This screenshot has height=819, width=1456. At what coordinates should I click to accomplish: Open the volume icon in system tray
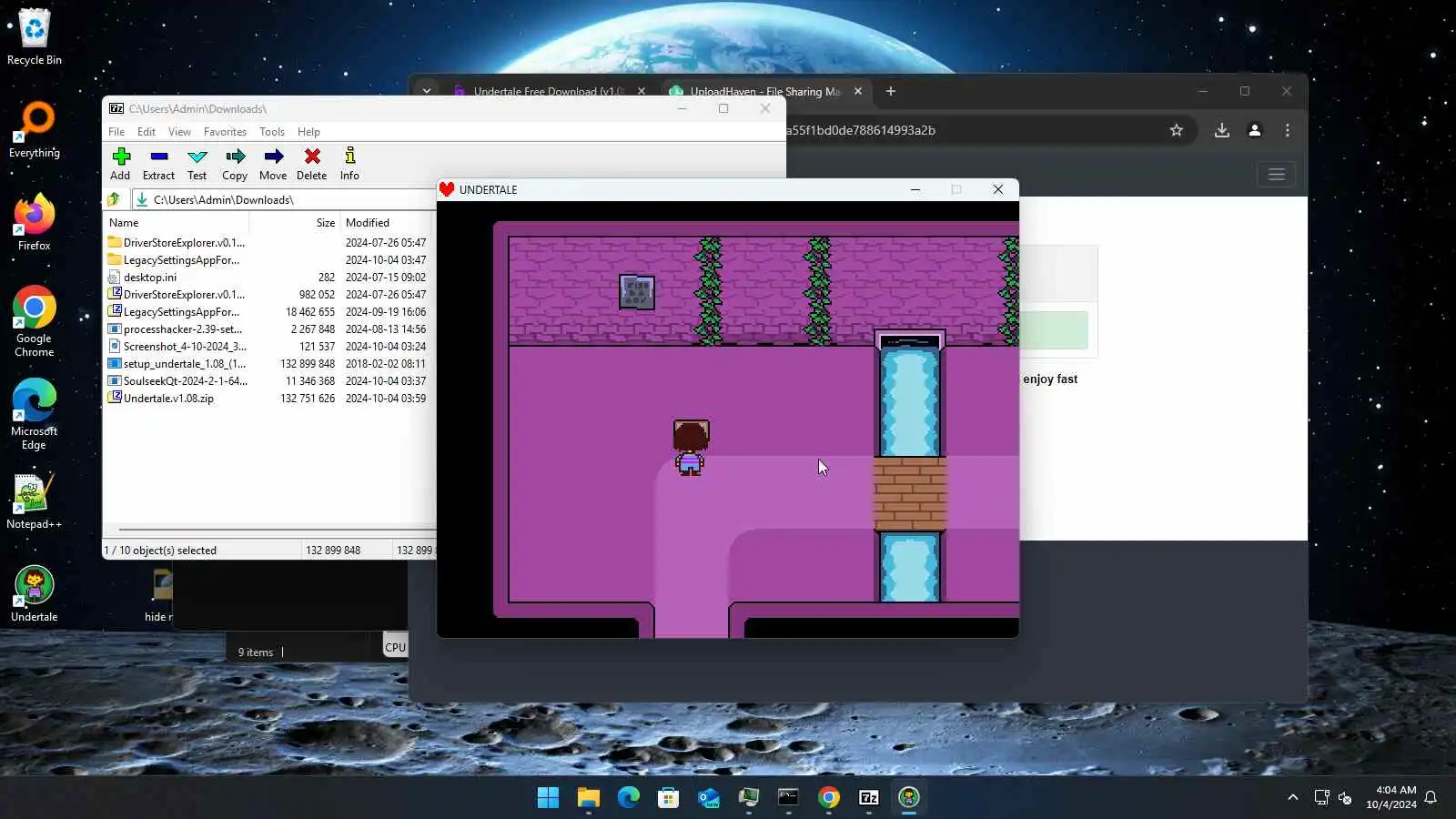(1345, 798)
